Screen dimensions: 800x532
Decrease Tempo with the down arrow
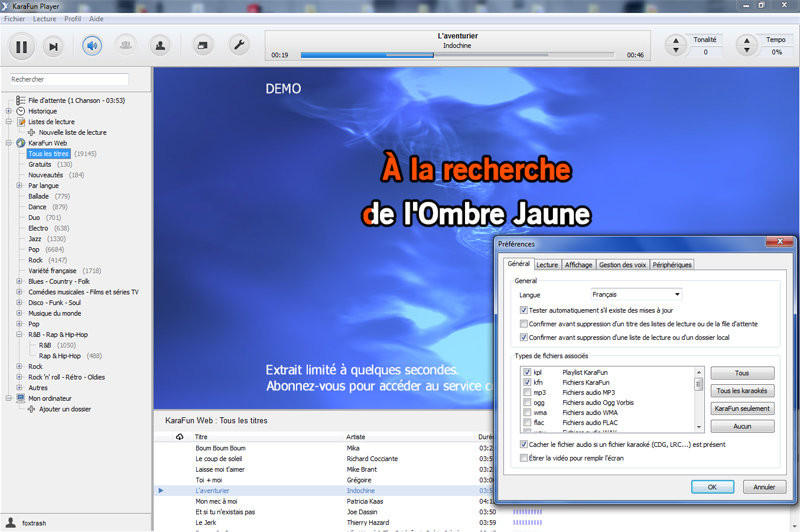746,50
